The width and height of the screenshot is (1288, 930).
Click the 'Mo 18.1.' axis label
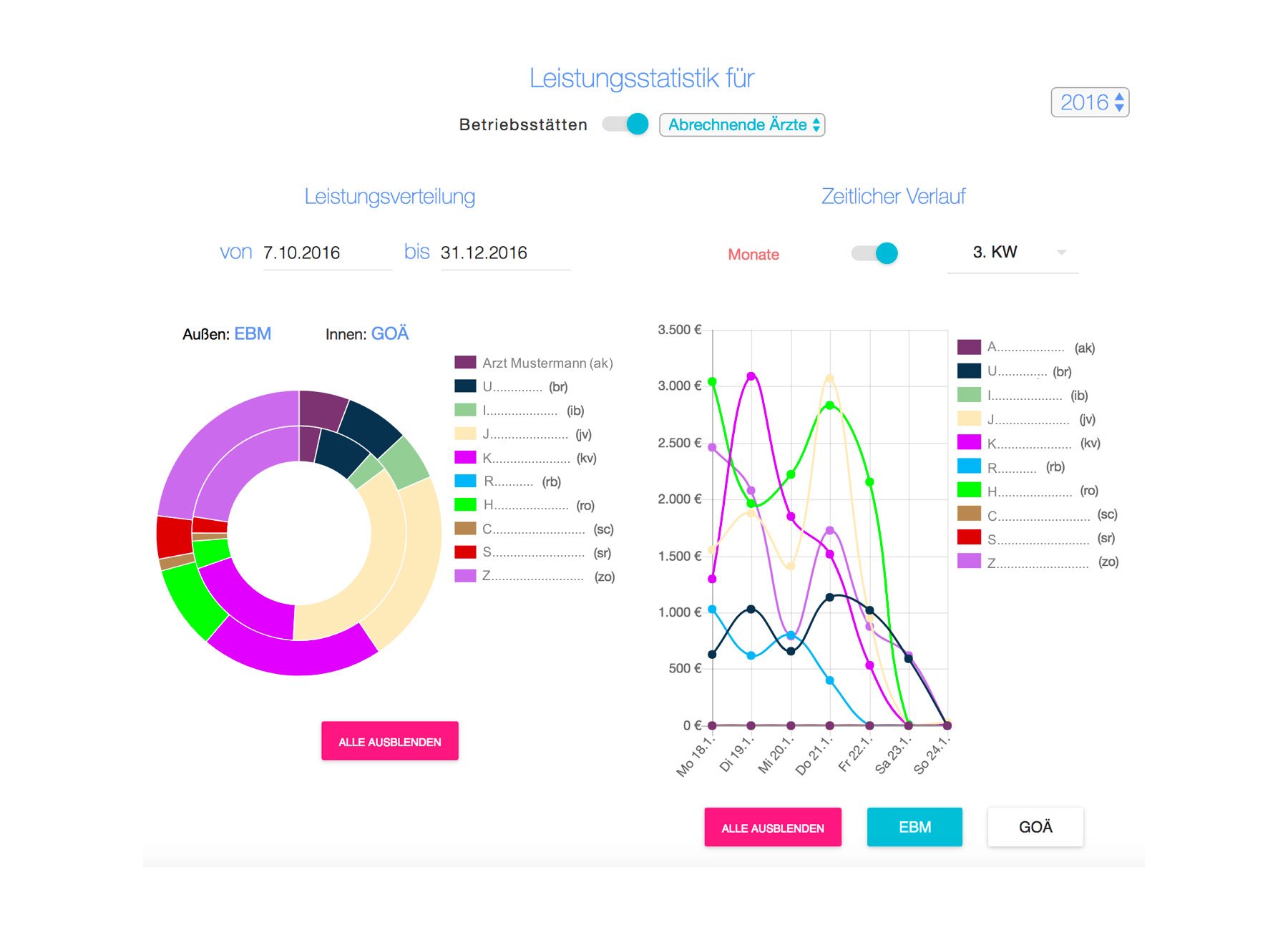click(695, 755)
